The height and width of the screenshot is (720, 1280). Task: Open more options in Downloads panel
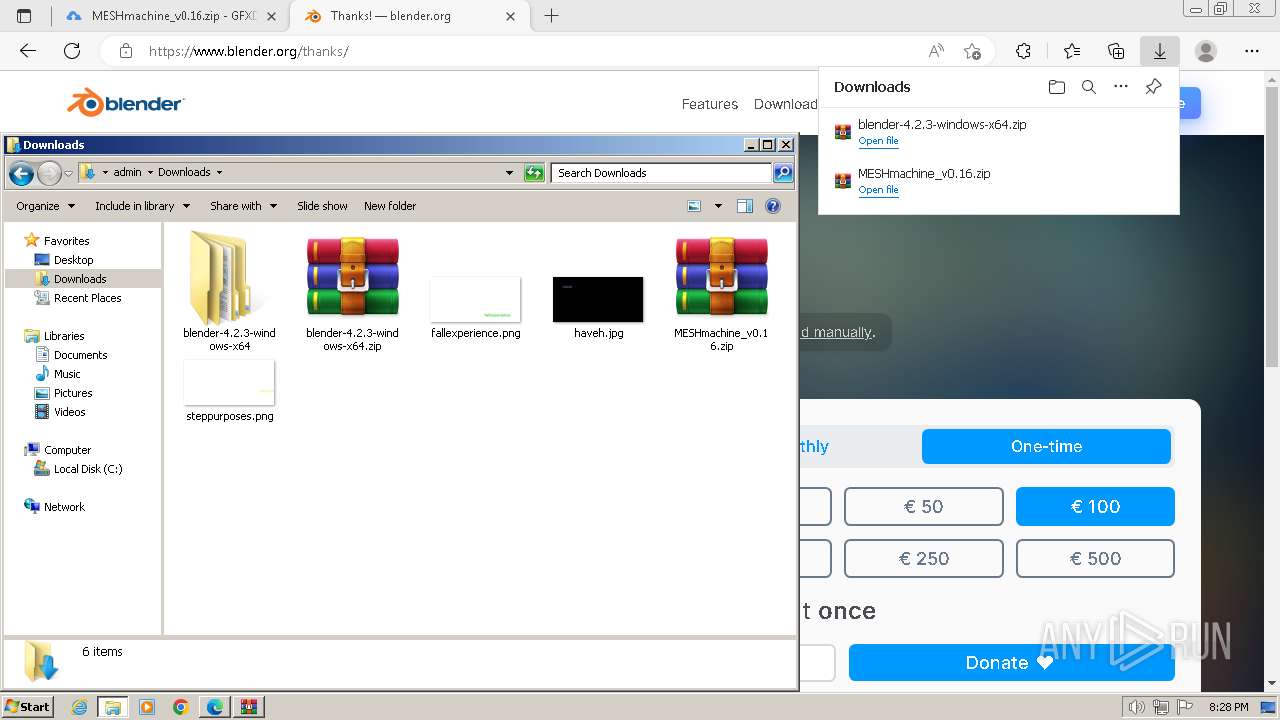1121,87
